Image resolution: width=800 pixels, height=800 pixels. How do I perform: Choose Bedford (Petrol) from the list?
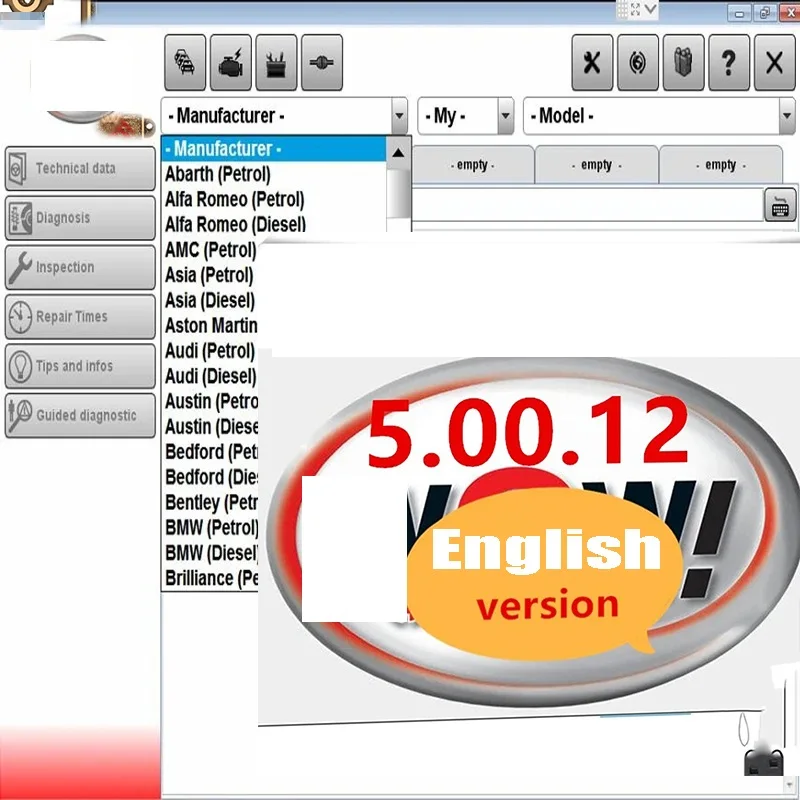pos(211,452)
